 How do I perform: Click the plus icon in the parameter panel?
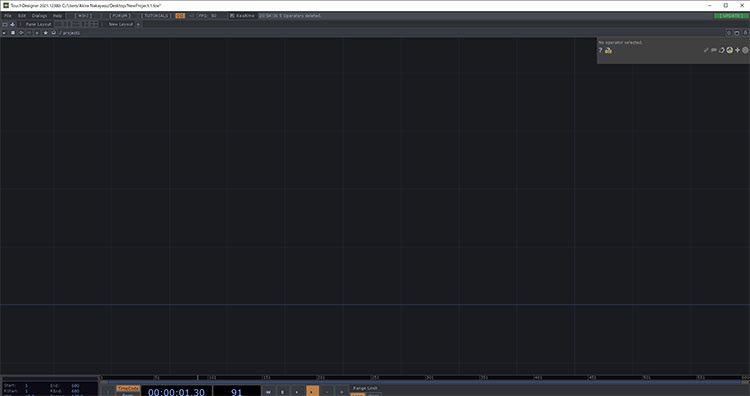coord(737,50)
